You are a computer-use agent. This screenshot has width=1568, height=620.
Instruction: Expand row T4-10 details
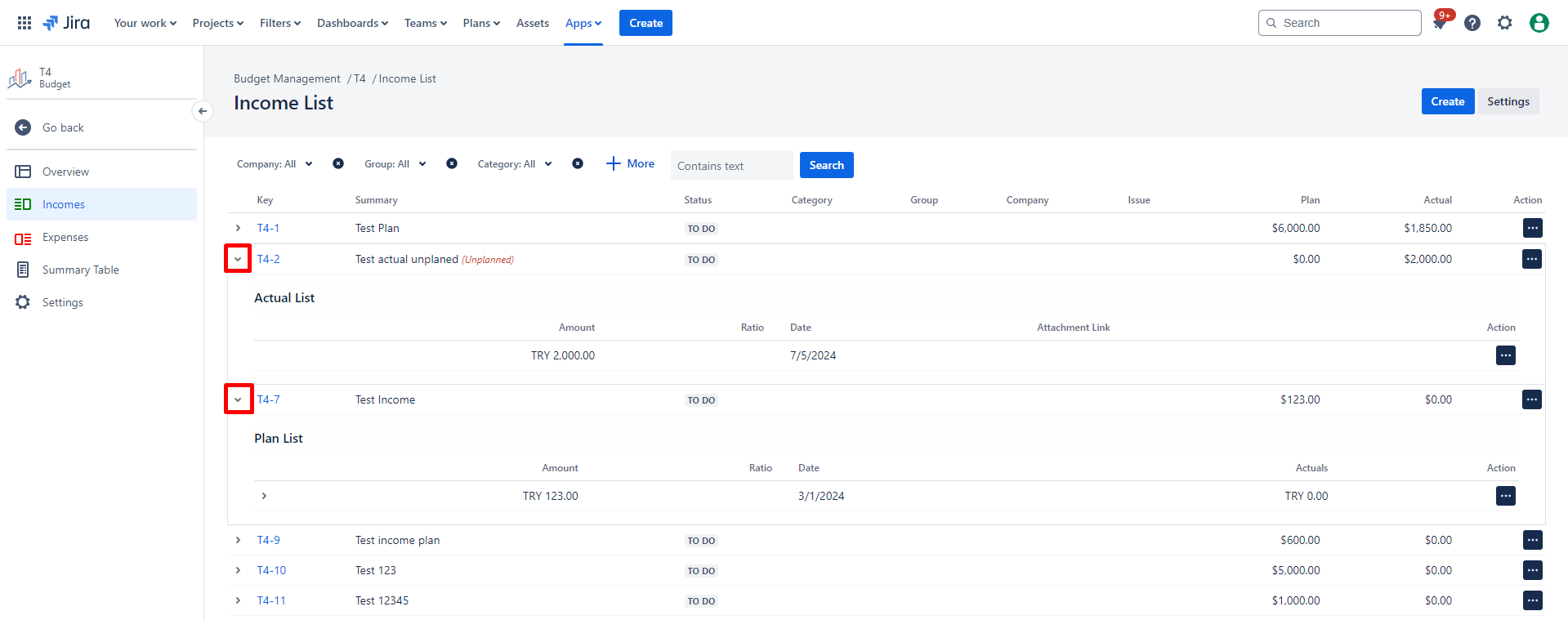pyautogui.click(x=238, y=570)
